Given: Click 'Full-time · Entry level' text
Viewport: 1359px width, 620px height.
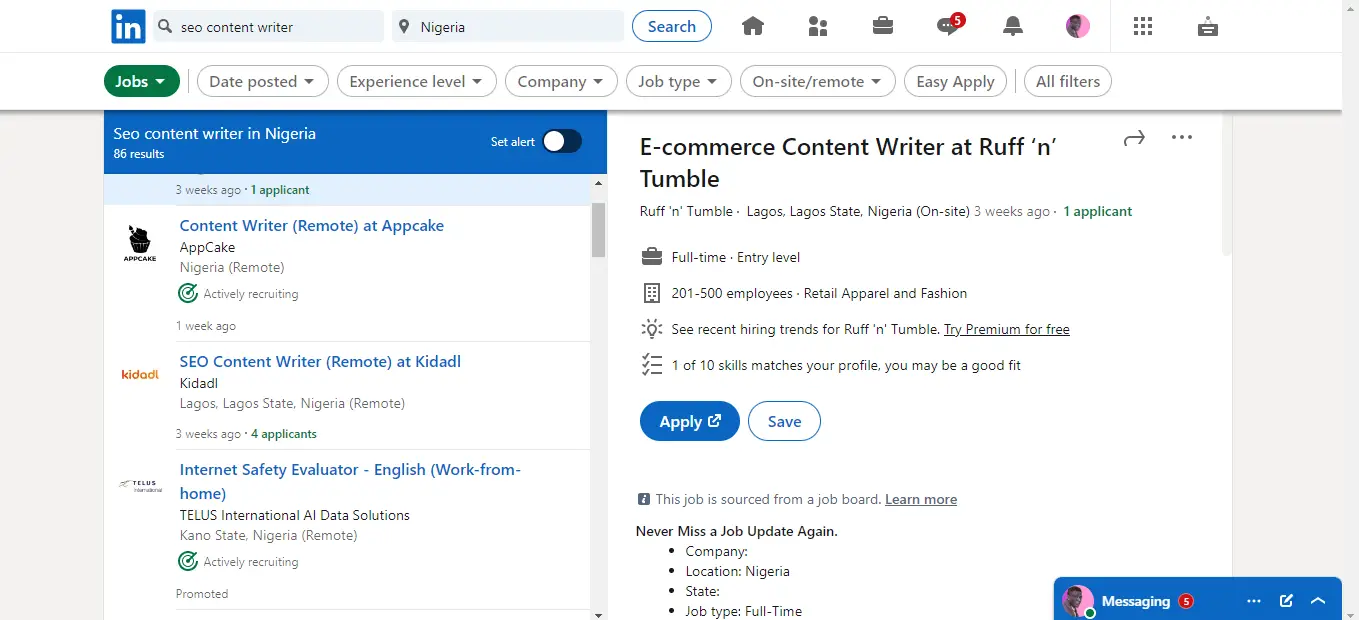Looking at the screenshot, I should [x=736, y=257].
